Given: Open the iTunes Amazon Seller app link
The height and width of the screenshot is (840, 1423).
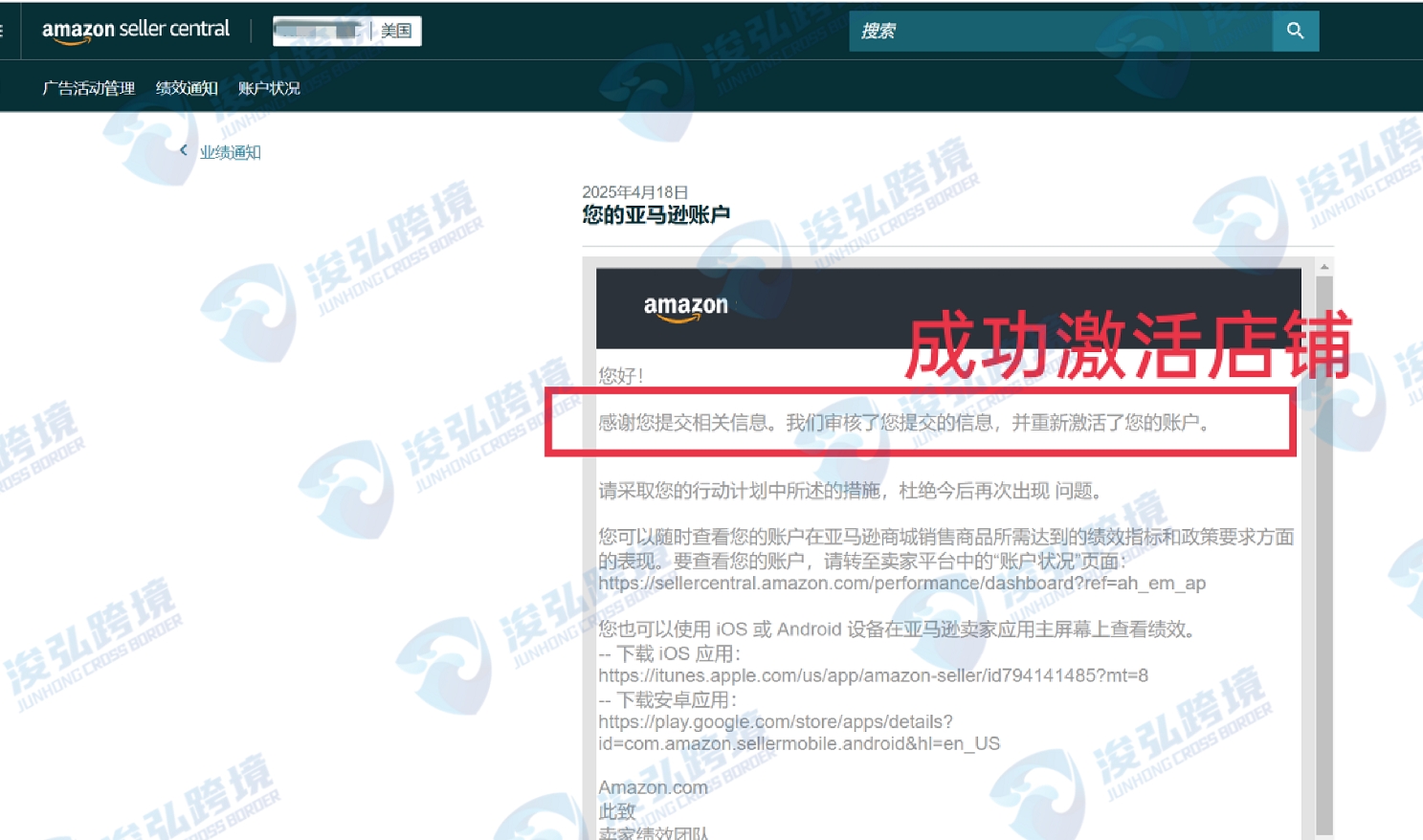Looking at the screenshot, I should [873, 675].
